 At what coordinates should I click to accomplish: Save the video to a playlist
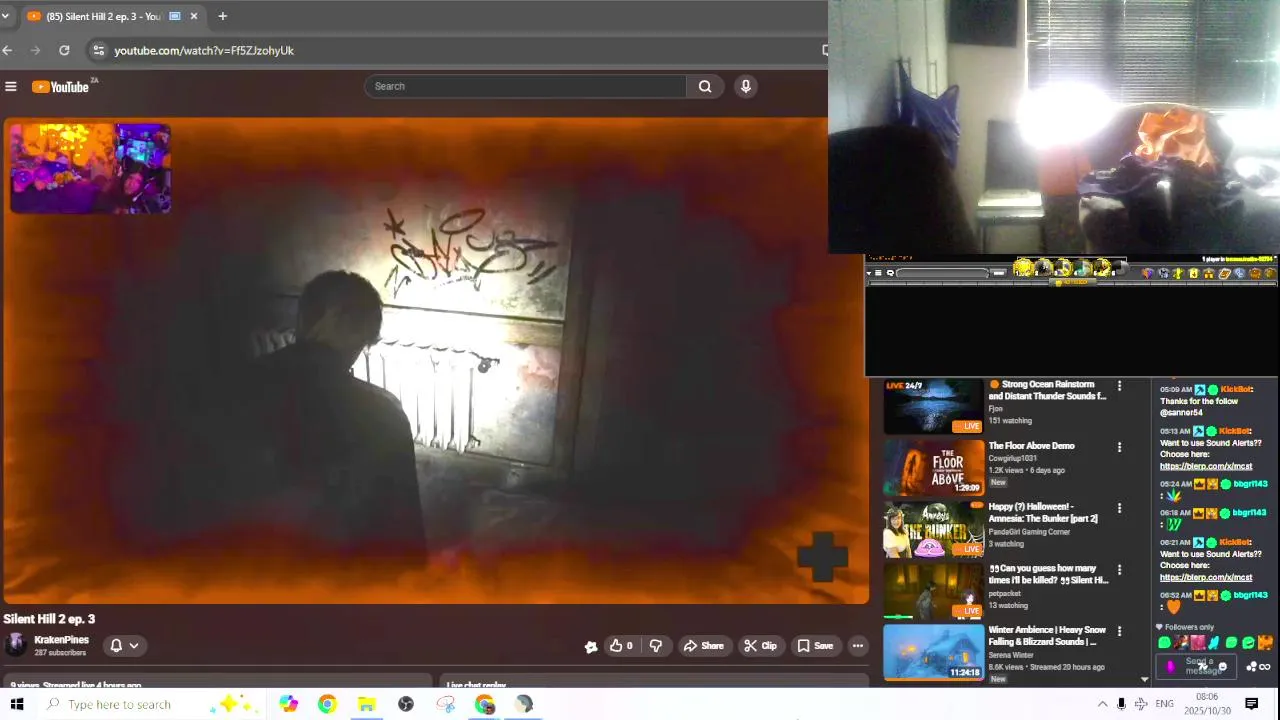click(x=814, y=646)
